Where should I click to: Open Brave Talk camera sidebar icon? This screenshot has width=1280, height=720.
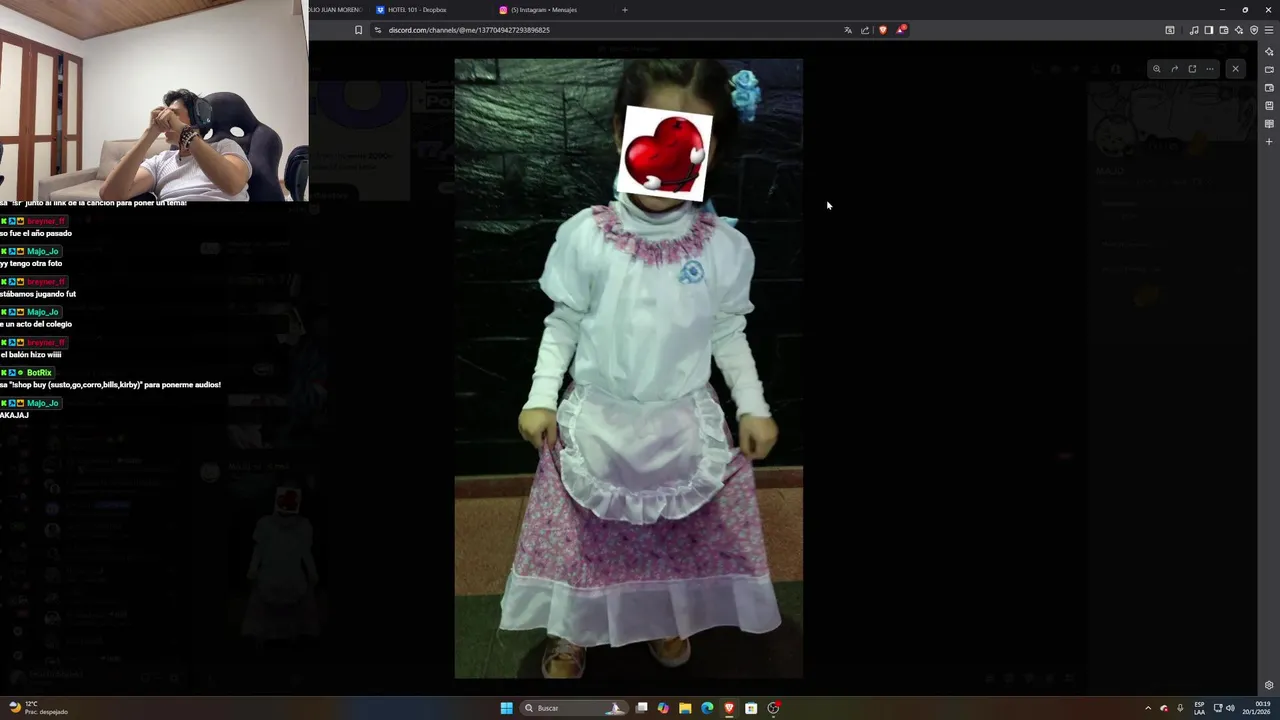[x=1269, y=70]
